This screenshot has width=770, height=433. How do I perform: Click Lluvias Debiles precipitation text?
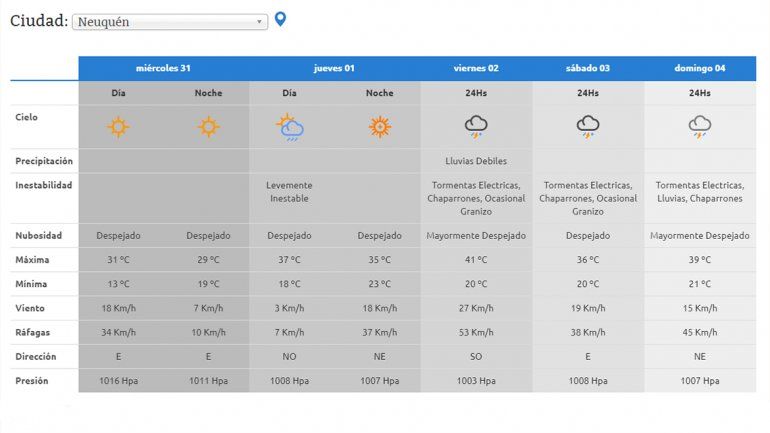point(476,160)
